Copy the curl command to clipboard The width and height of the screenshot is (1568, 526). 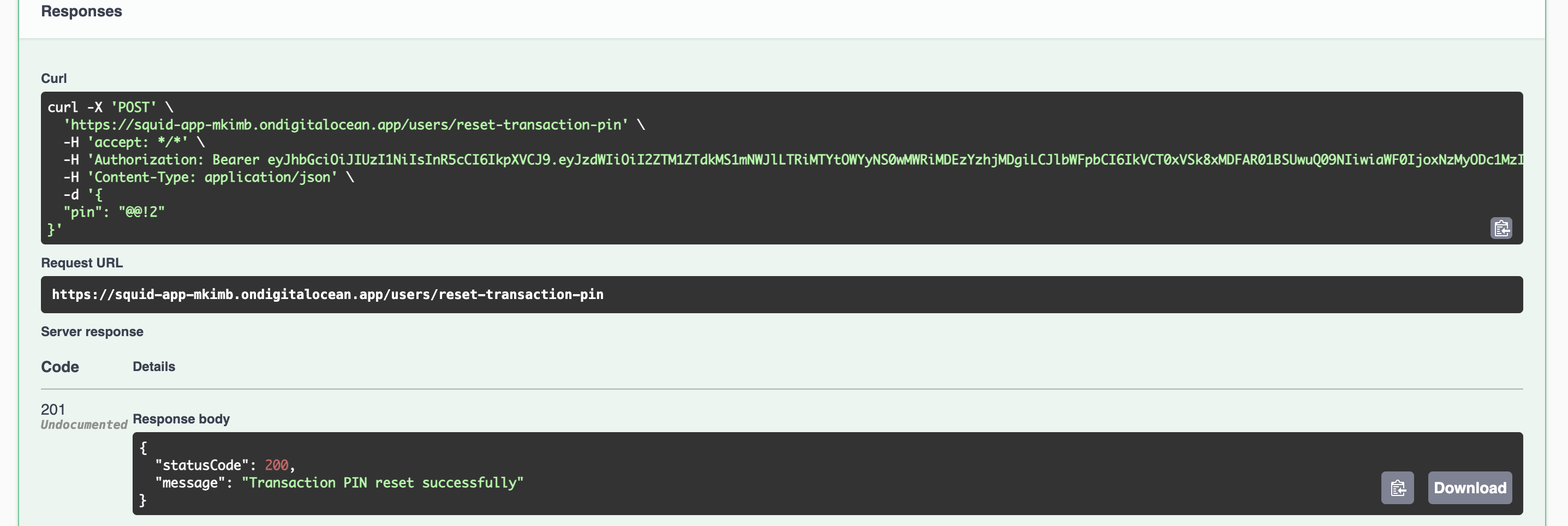point(1500,228)
